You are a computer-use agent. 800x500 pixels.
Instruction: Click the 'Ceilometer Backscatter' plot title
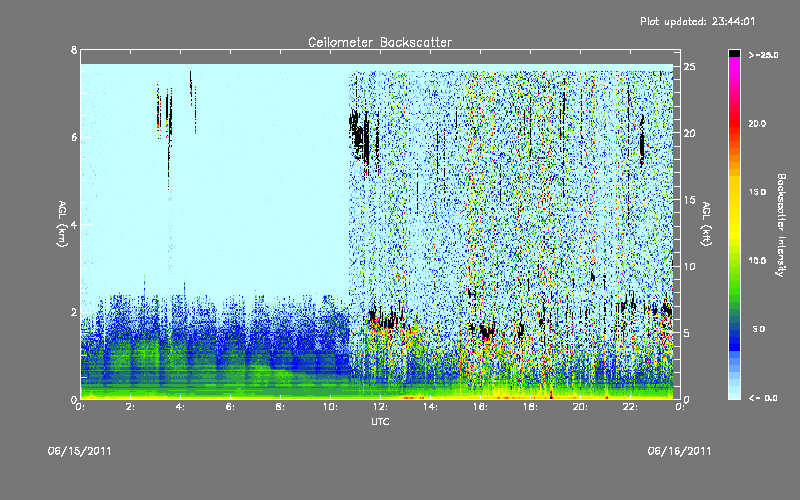(380, 42)
